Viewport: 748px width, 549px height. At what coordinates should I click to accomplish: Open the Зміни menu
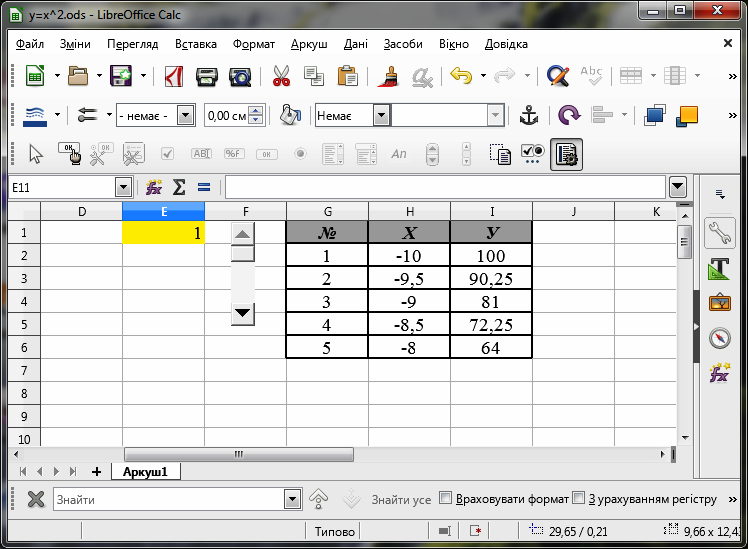coord(75,44)
